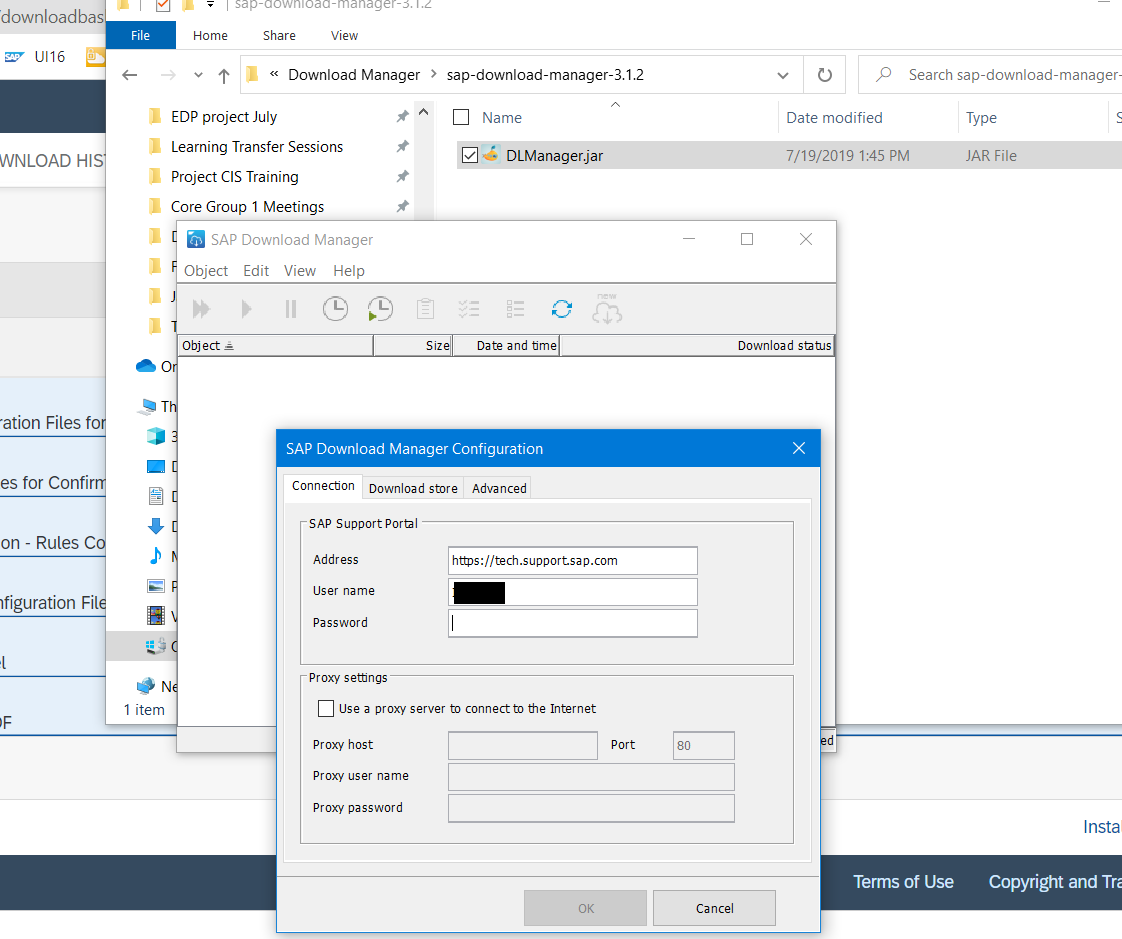
Task: Click the DLManager.jar file icon
Action: (490, 155)
